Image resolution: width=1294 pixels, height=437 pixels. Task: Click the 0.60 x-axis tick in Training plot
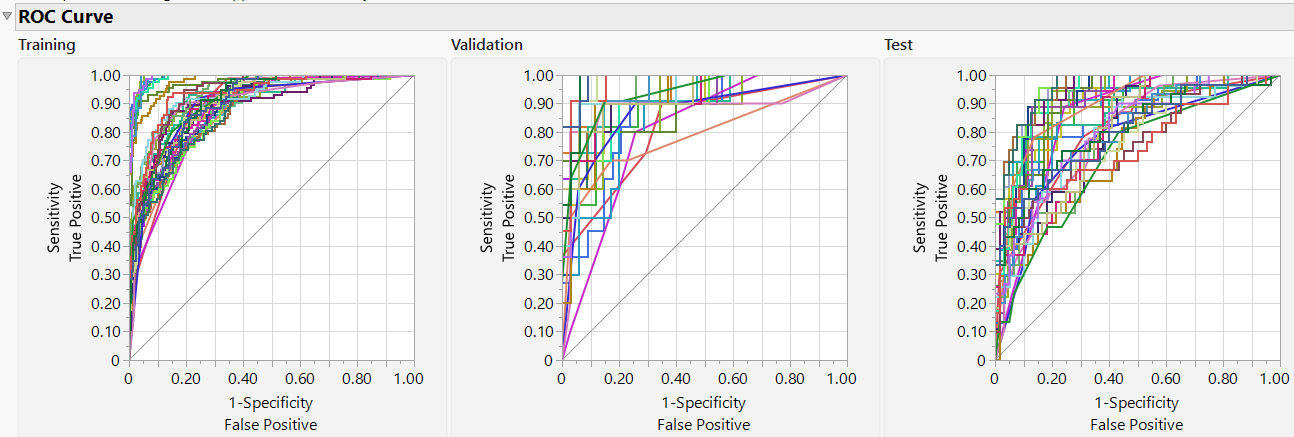click(x=299, y=380)
